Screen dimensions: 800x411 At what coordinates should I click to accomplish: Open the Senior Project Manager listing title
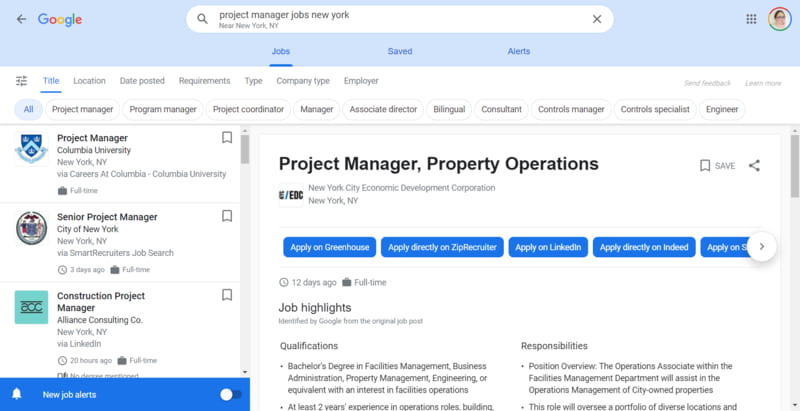click(x=107, y=217)
